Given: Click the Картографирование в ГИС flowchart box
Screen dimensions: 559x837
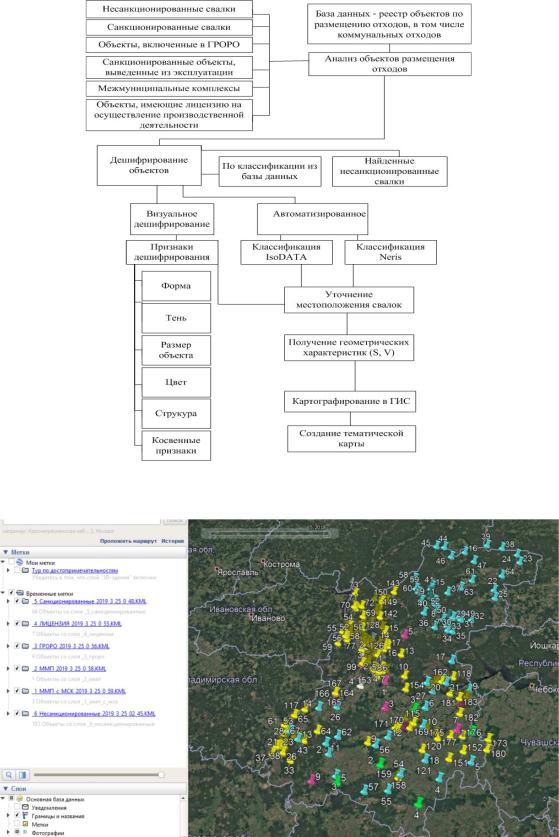Looking at the screenshot, I should tap(350, 401).
